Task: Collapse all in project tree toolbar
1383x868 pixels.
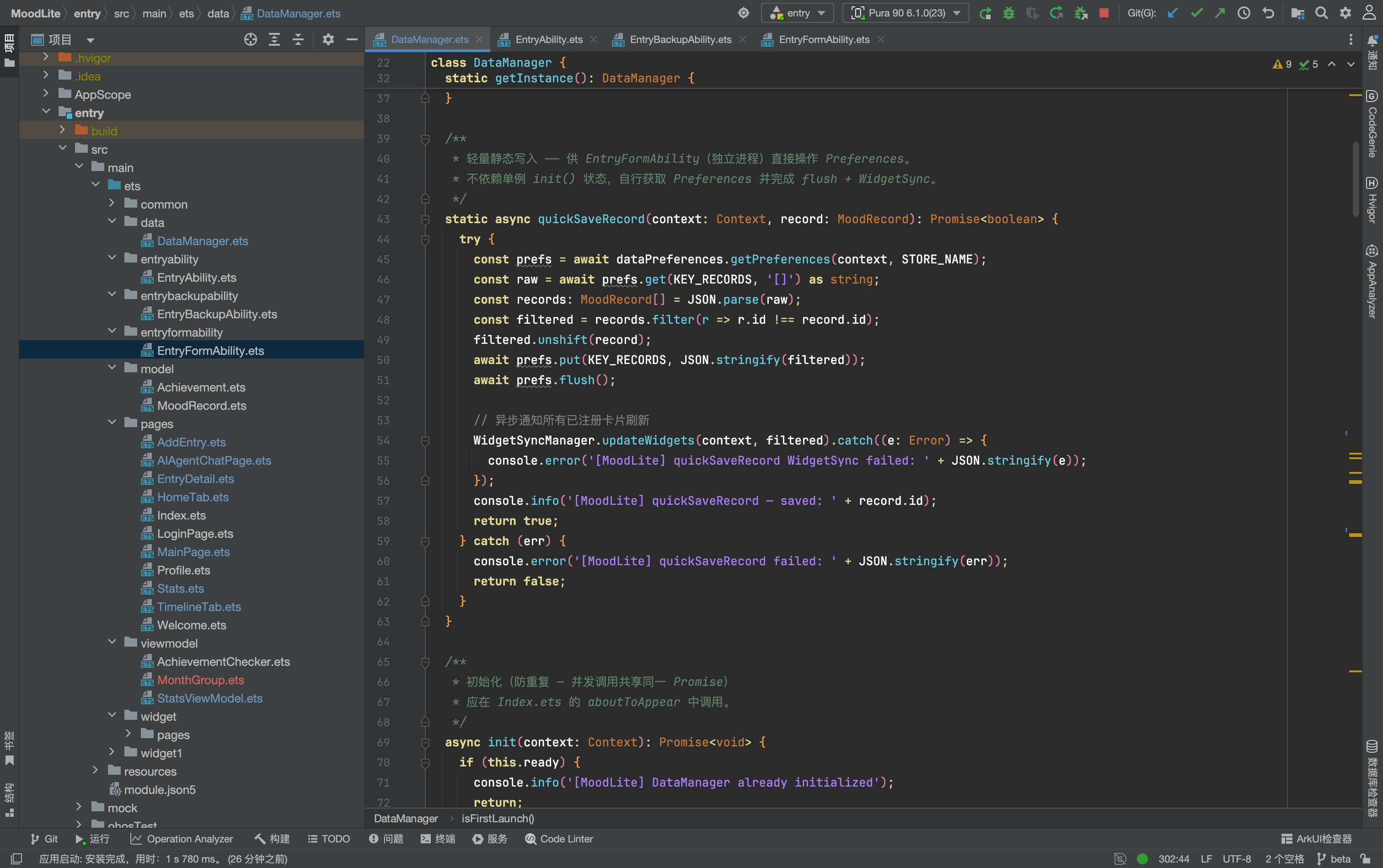Action: [298, 40]
